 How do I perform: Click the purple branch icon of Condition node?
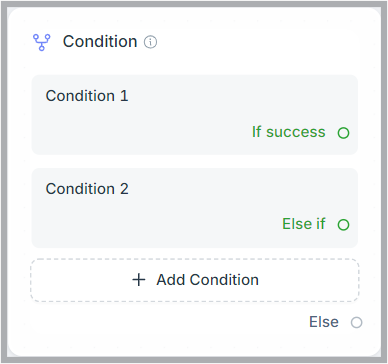tap(42, 42)
